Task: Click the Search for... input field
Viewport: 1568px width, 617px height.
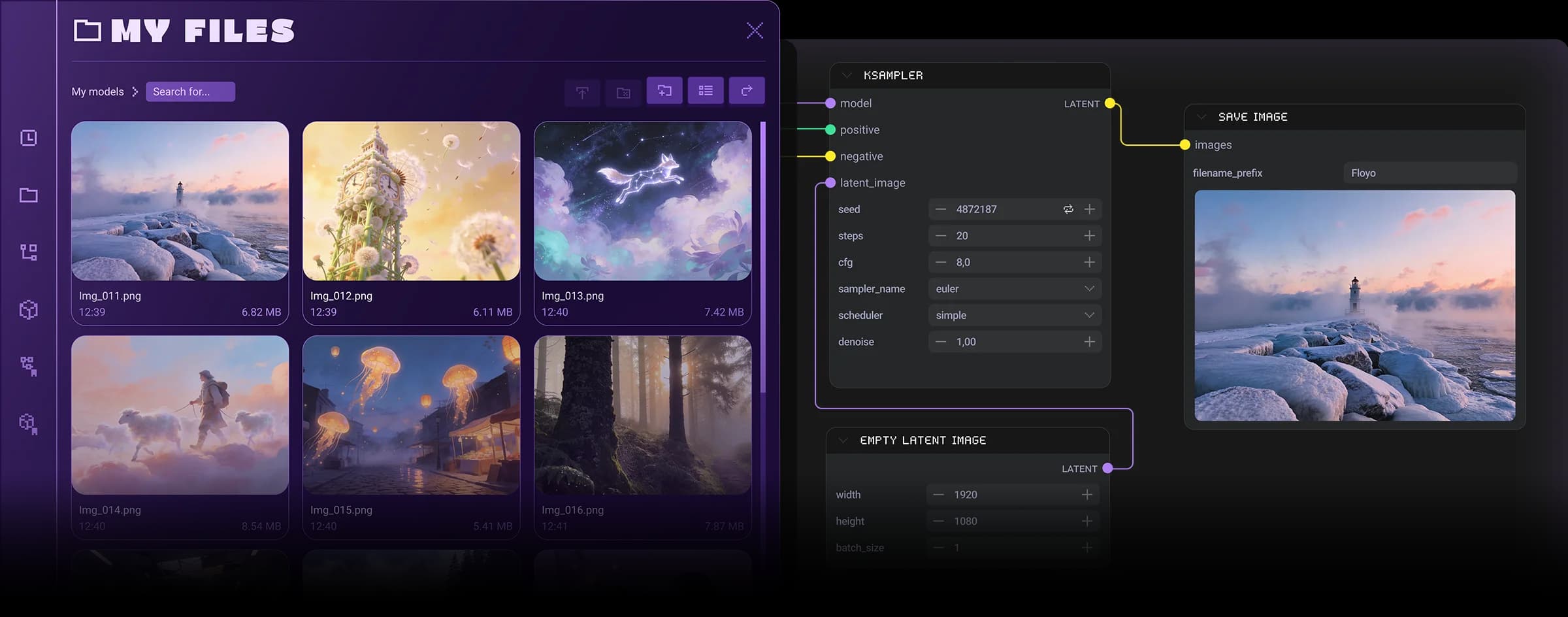Action: pyautogui.click(x=190, y=92)
